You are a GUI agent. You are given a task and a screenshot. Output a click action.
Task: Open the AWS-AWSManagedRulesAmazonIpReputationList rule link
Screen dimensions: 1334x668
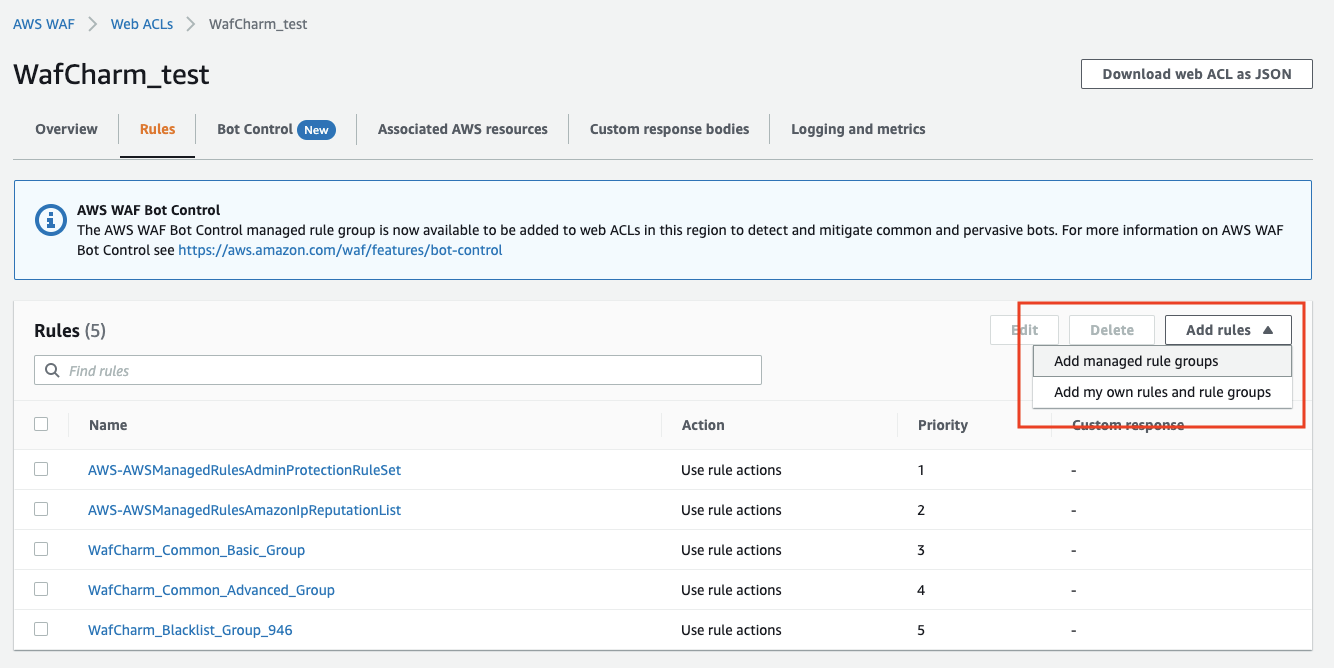tap(244, 510)
